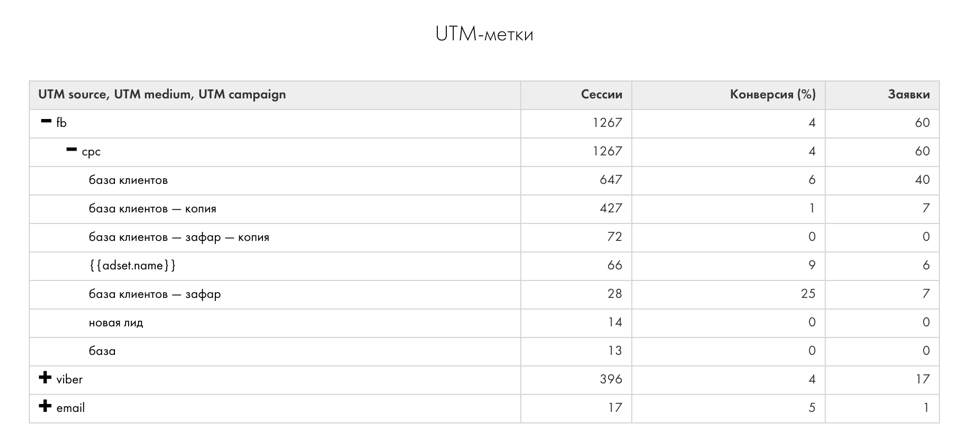Click the UTM source, medium, campaign header
The image size is (972, 447).
pos(162,95)
